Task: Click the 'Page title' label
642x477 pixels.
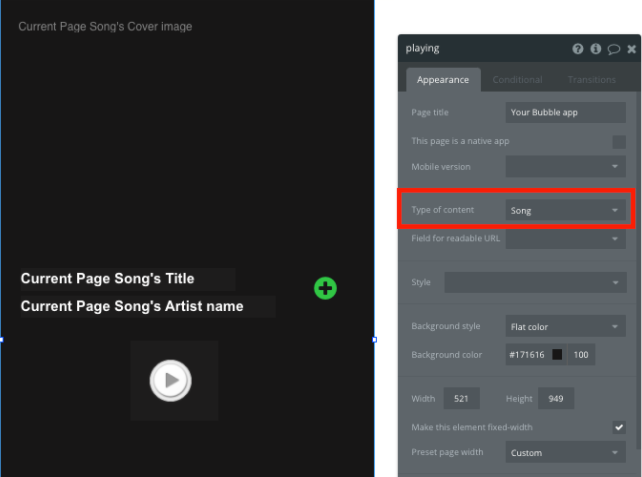Action: tap(430, 113)
